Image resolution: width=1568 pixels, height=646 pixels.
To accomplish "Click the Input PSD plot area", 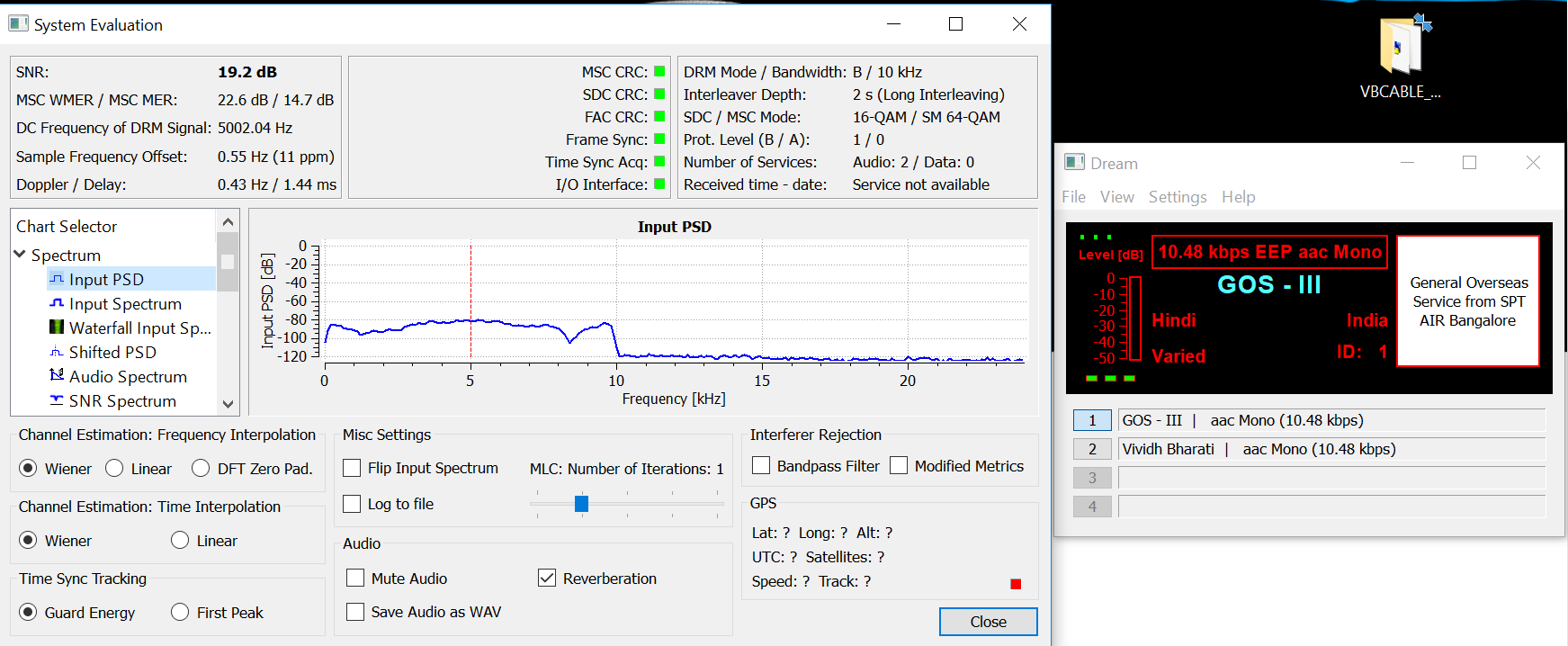I will (676, 301).
